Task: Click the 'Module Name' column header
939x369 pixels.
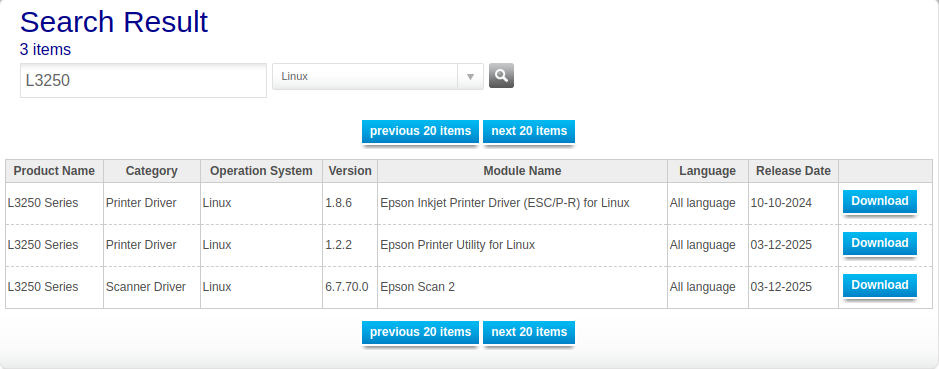Action: pos(522,171)
